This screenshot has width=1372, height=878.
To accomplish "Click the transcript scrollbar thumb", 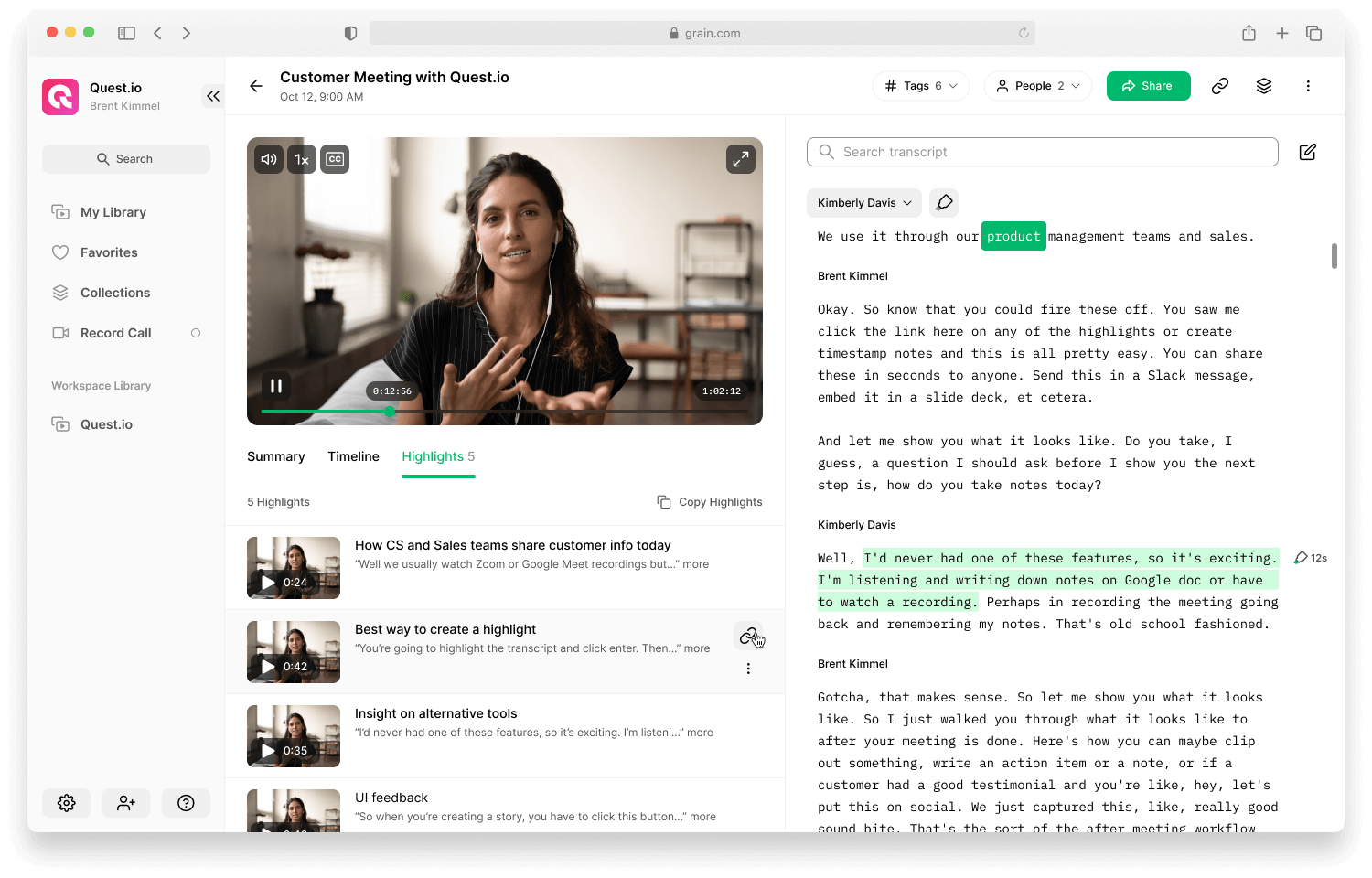I will tap(1334, 256).
